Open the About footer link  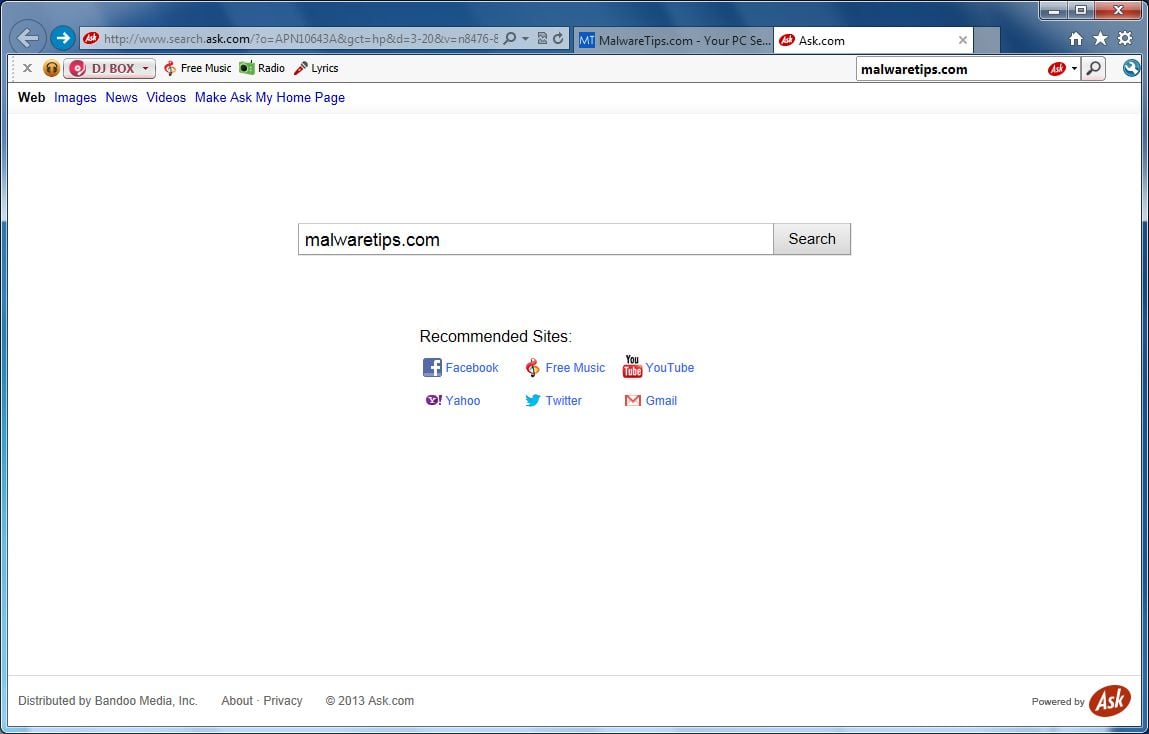pos(237,701)
